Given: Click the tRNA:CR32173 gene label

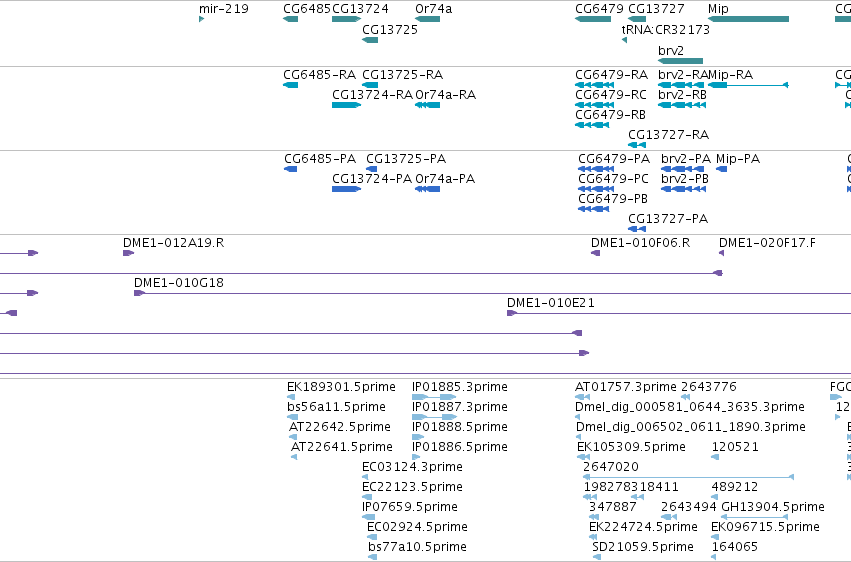Looking at the screenshot, I should click(665, 29).
